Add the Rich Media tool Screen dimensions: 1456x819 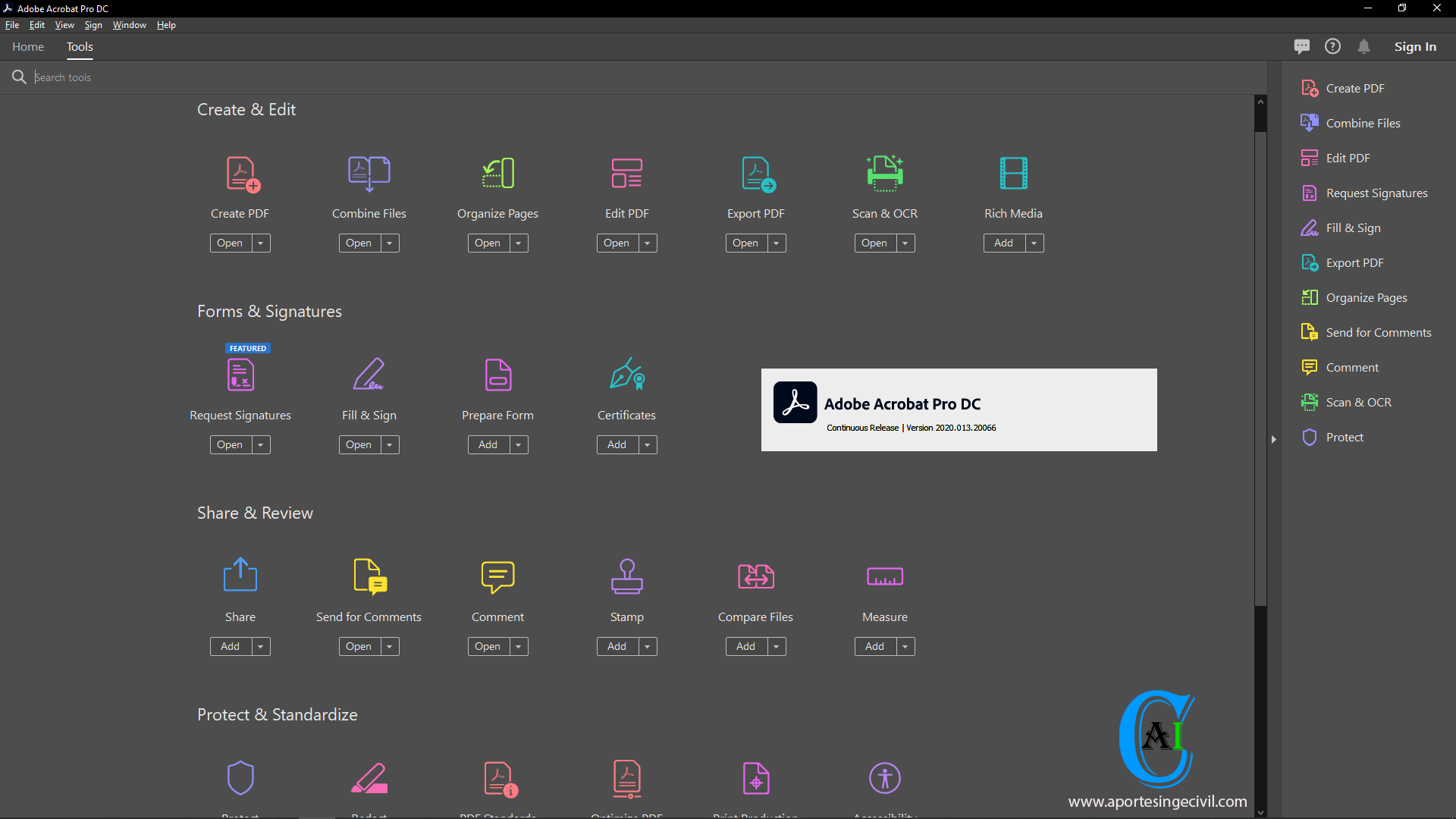coord(1002,242)
